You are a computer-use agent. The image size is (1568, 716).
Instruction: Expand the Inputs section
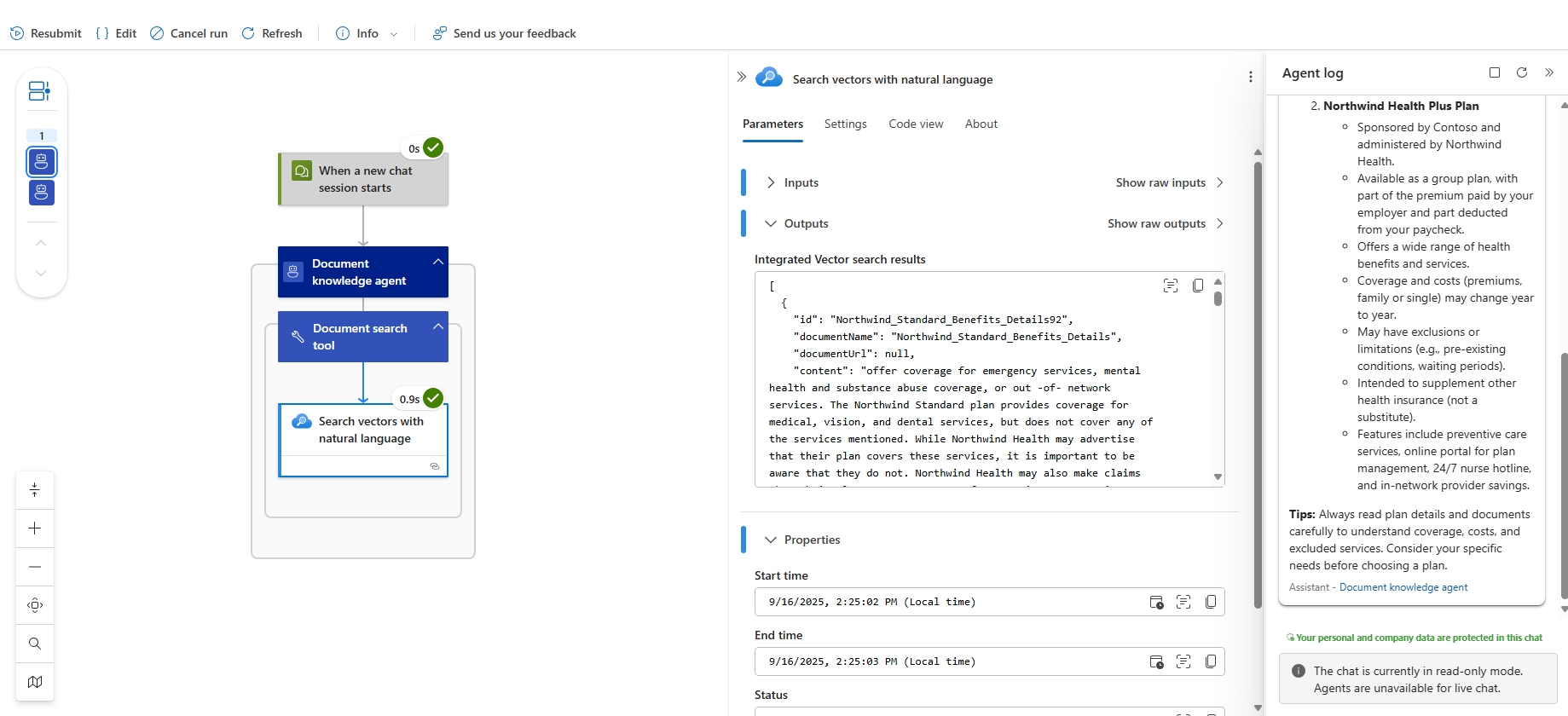pos(771,182)
